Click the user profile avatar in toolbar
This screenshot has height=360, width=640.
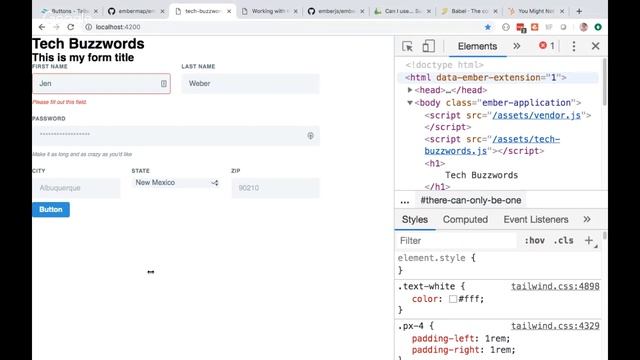coord(584,27)
